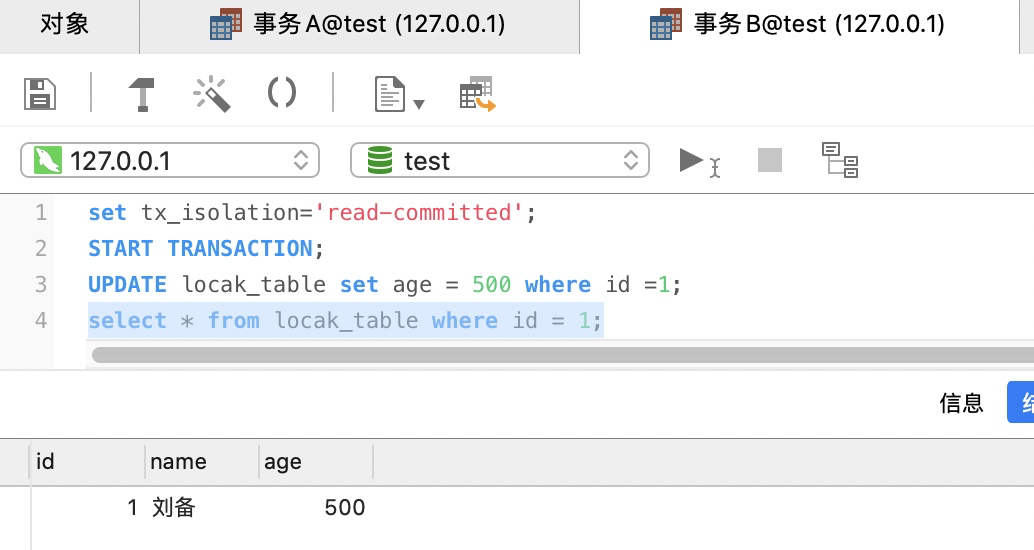Click the parentheses code snippet icon

click(x=282, y=93)
